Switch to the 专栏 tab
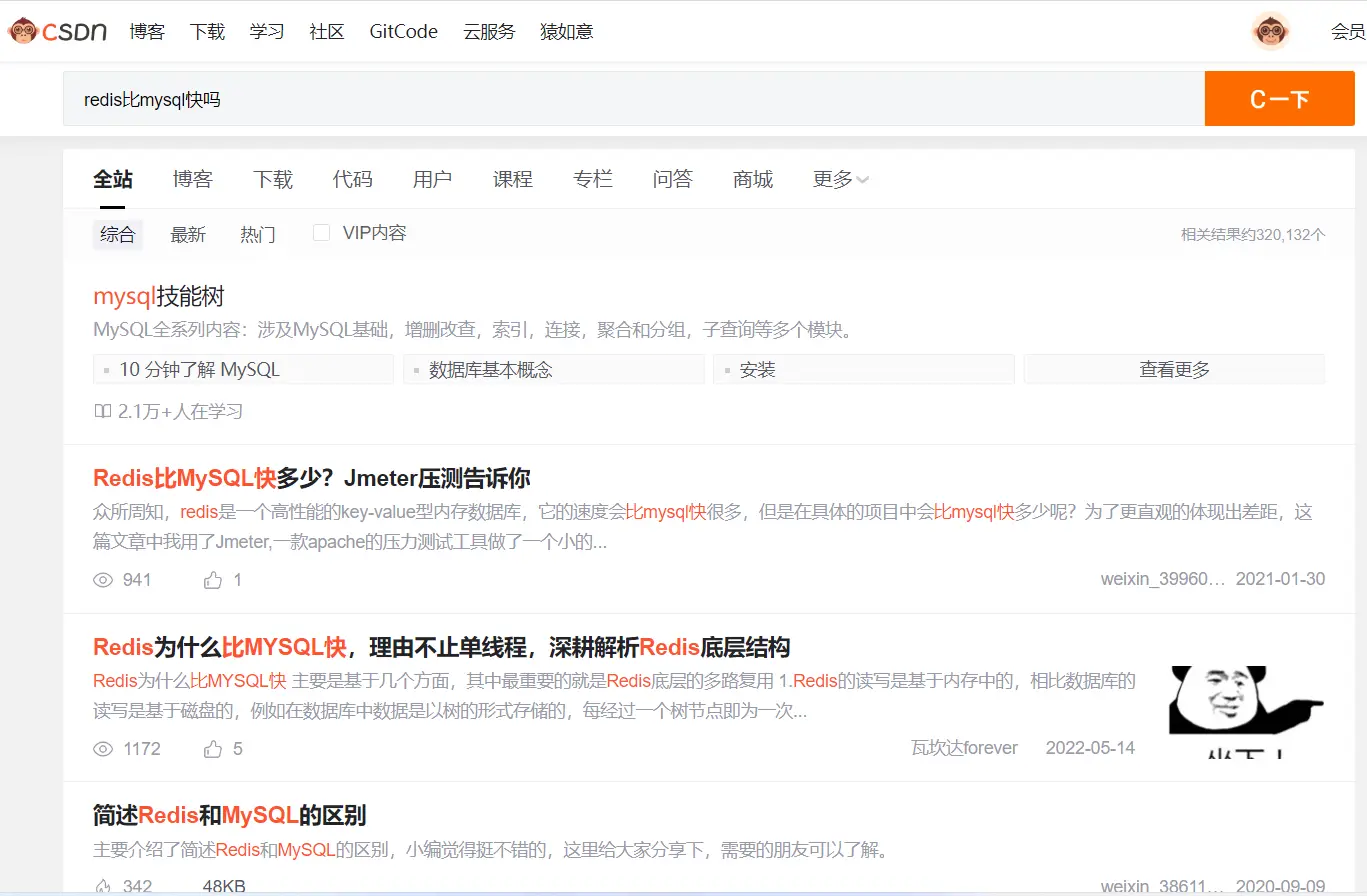 pos(593,179)
